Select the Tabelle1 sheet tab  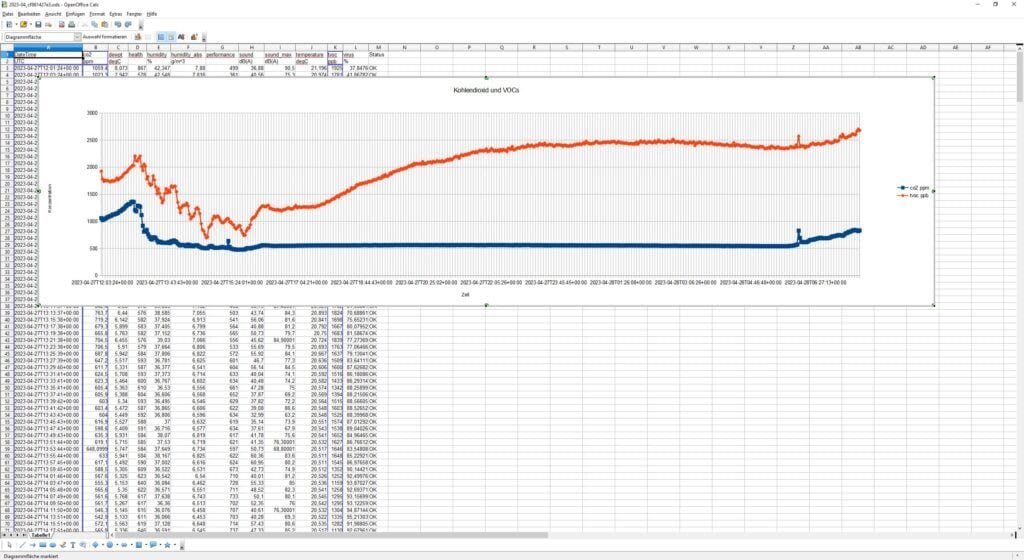[40, 535]
